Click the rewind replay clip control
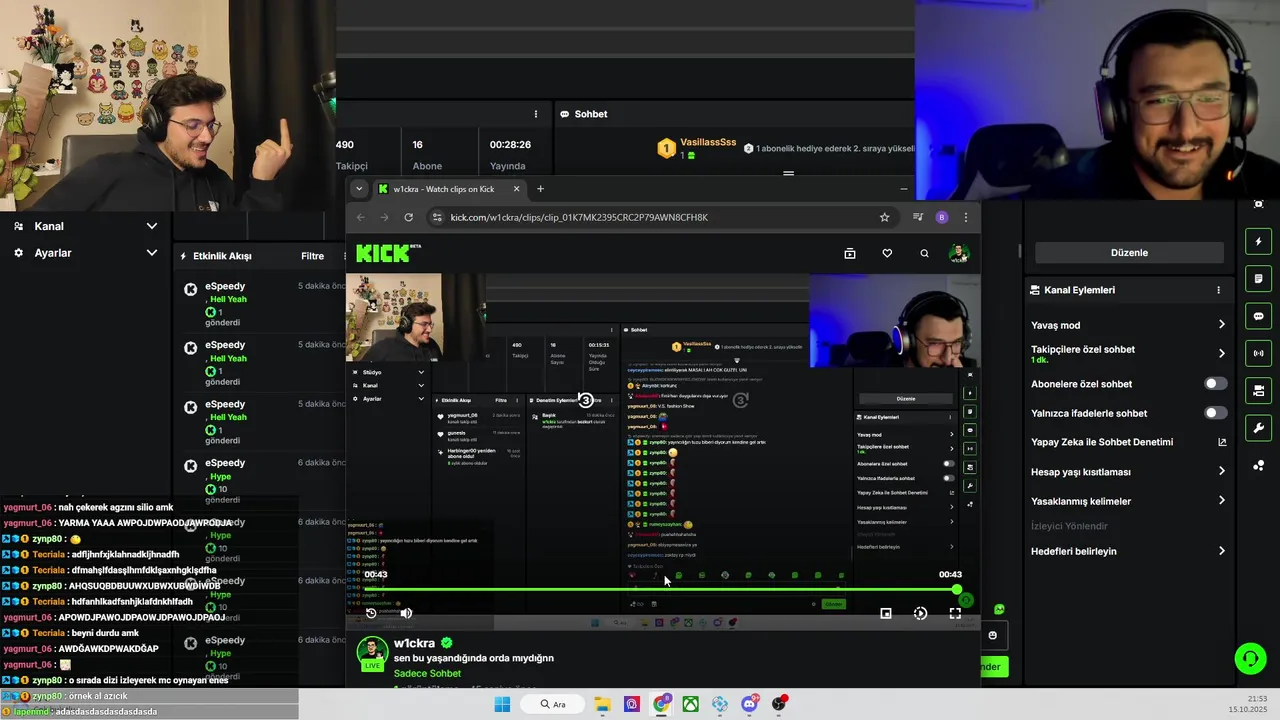1280x720 pixels. pyautogui.click(x=371, y=613)
